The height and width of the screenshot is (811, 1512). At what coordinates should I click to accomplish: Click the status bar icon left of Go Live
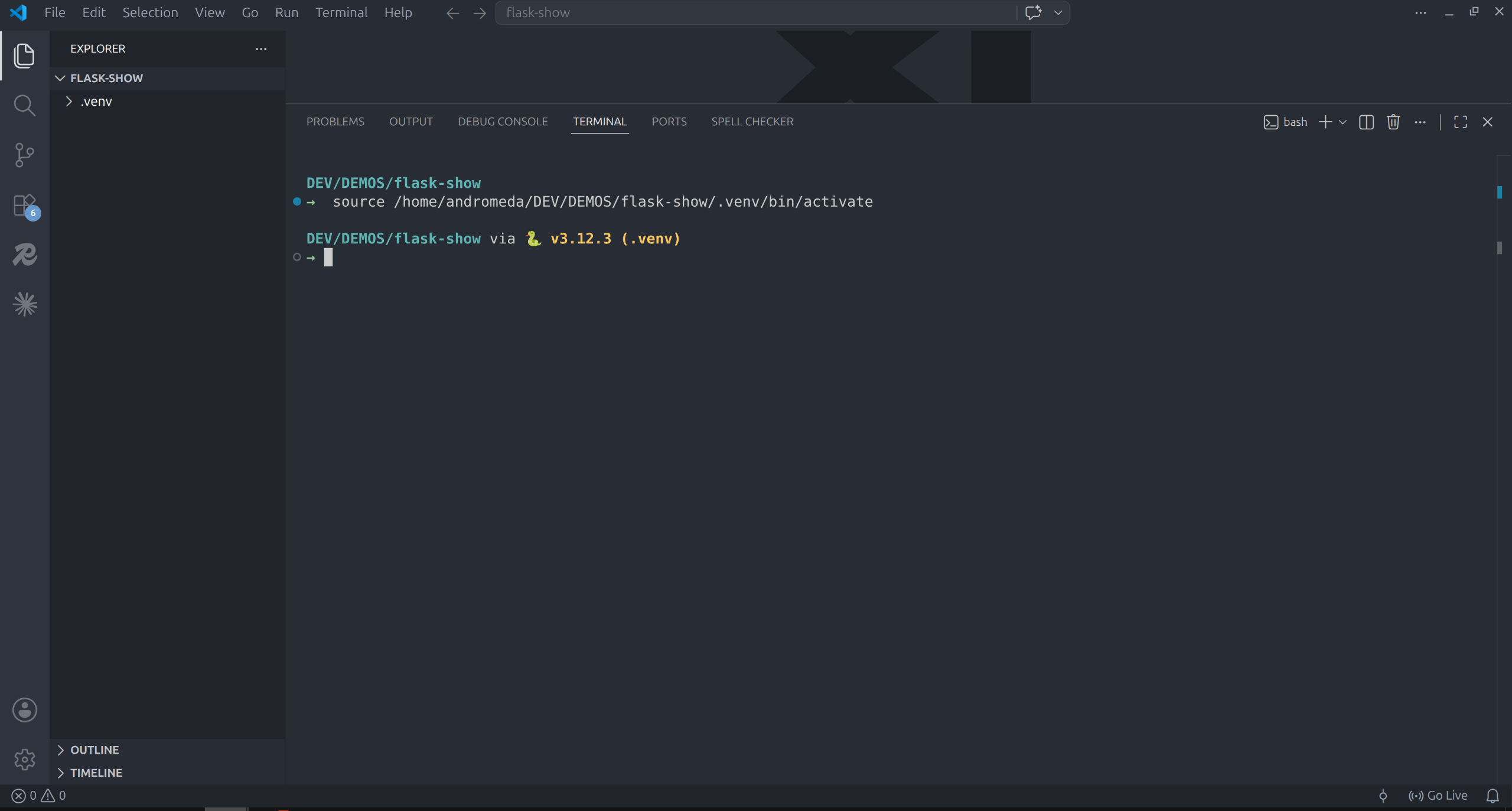tap(1383, 796)
